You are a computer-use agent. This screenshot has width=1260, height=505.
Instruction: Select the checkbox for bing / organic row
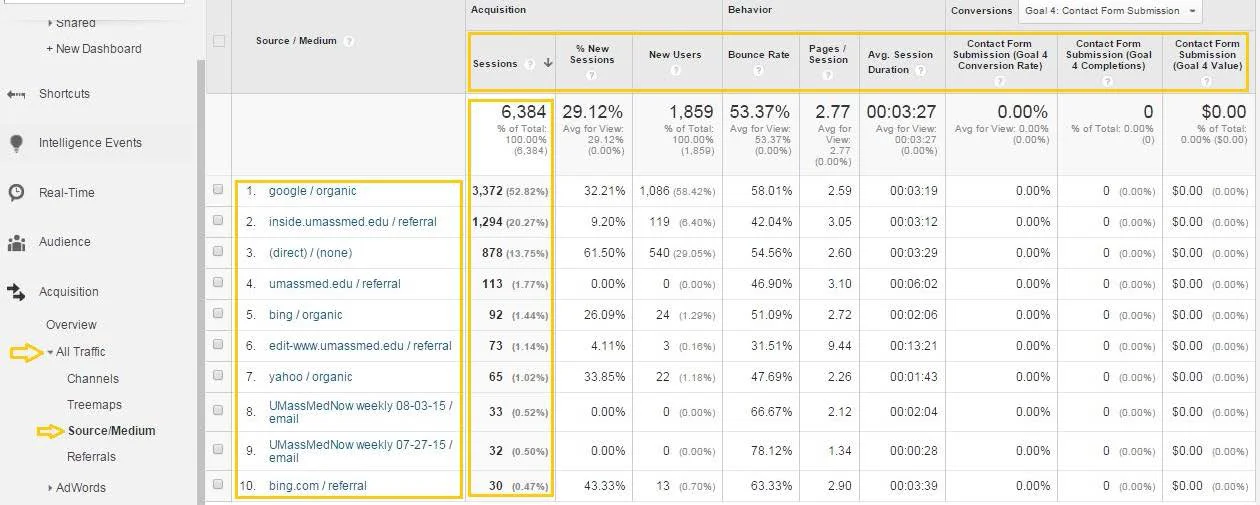(x=218, y=314)
